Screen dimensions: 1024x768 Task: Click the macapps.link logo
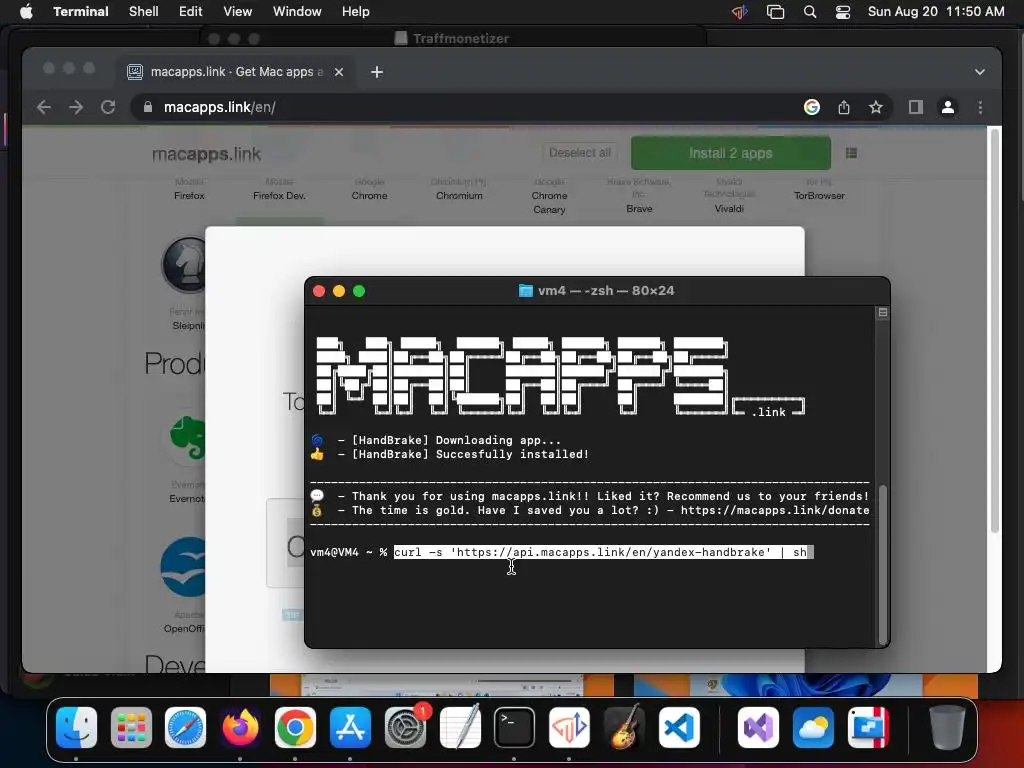[206, 154]
